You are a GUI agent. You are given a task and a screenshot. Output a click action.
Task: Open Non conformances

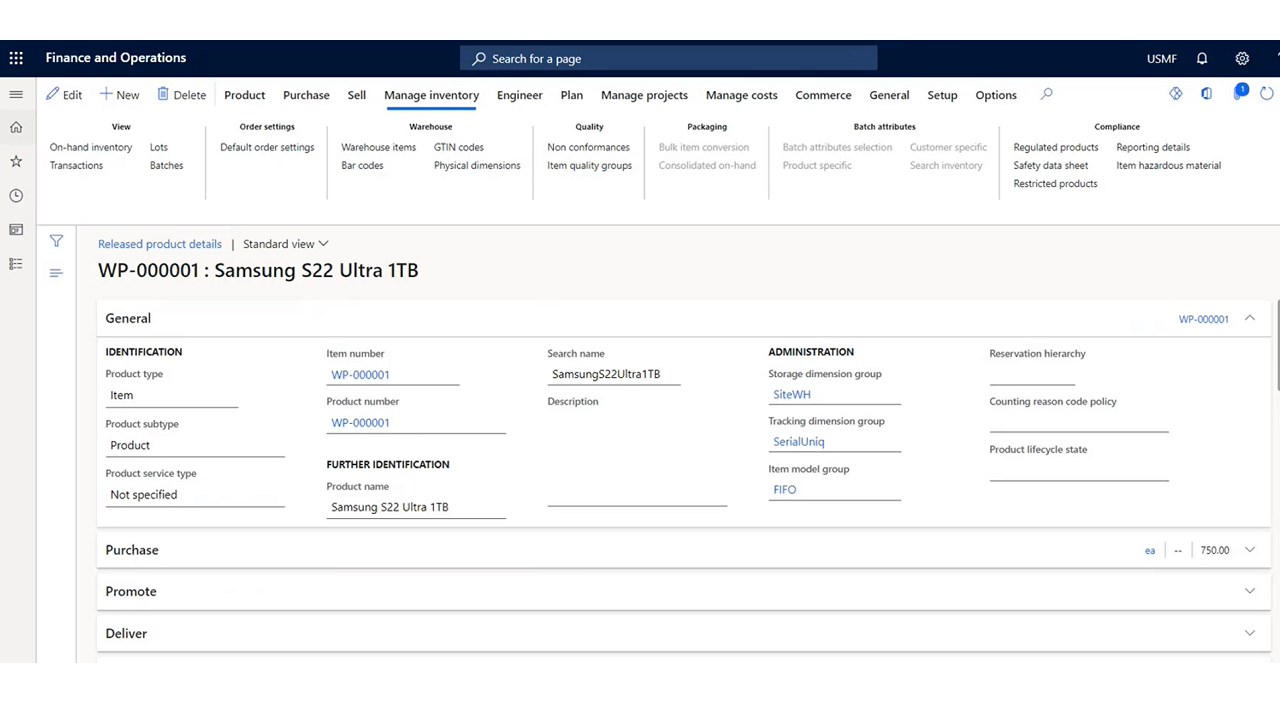588,147
